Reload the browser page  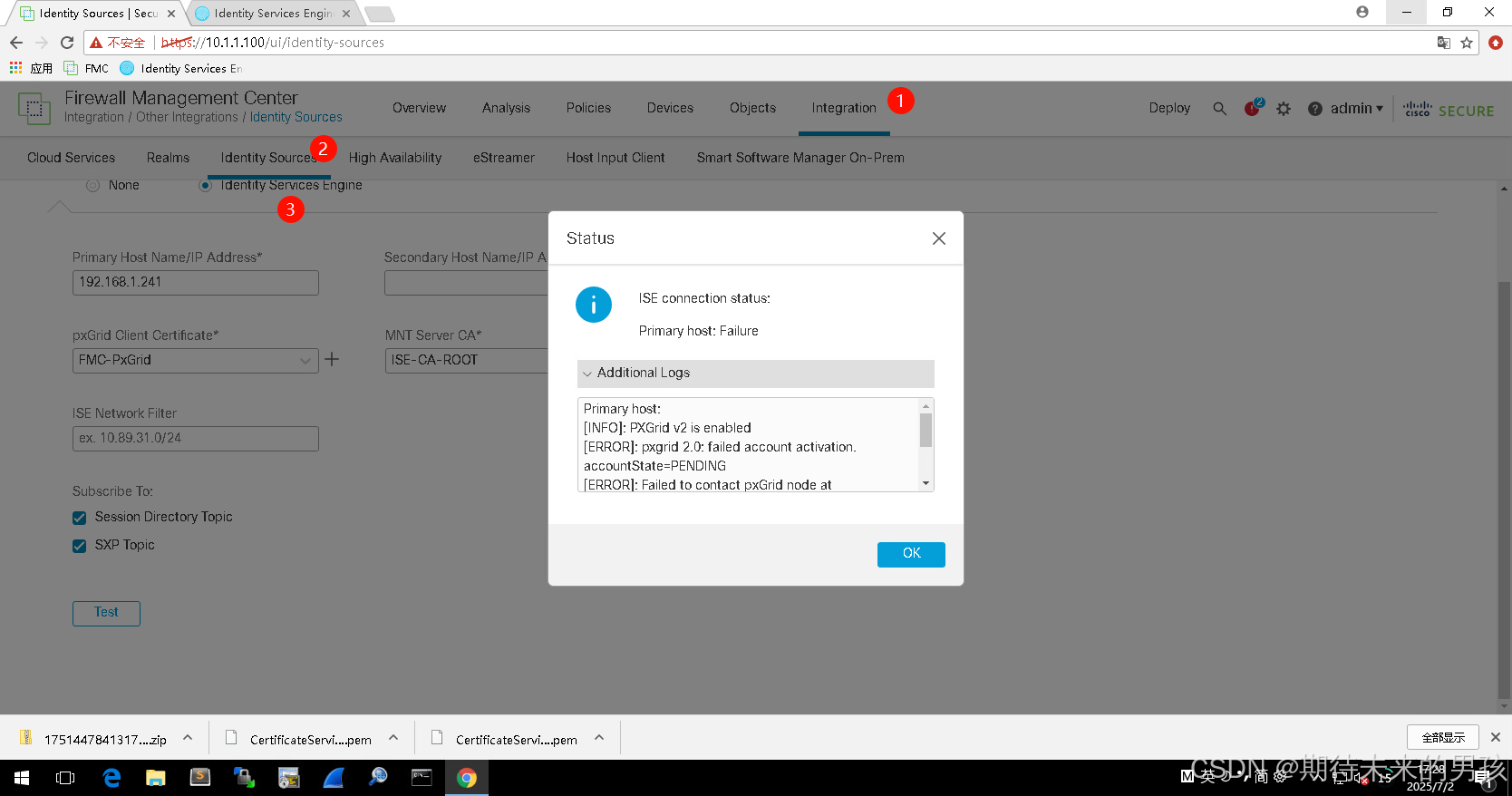[x=67, y=43]
